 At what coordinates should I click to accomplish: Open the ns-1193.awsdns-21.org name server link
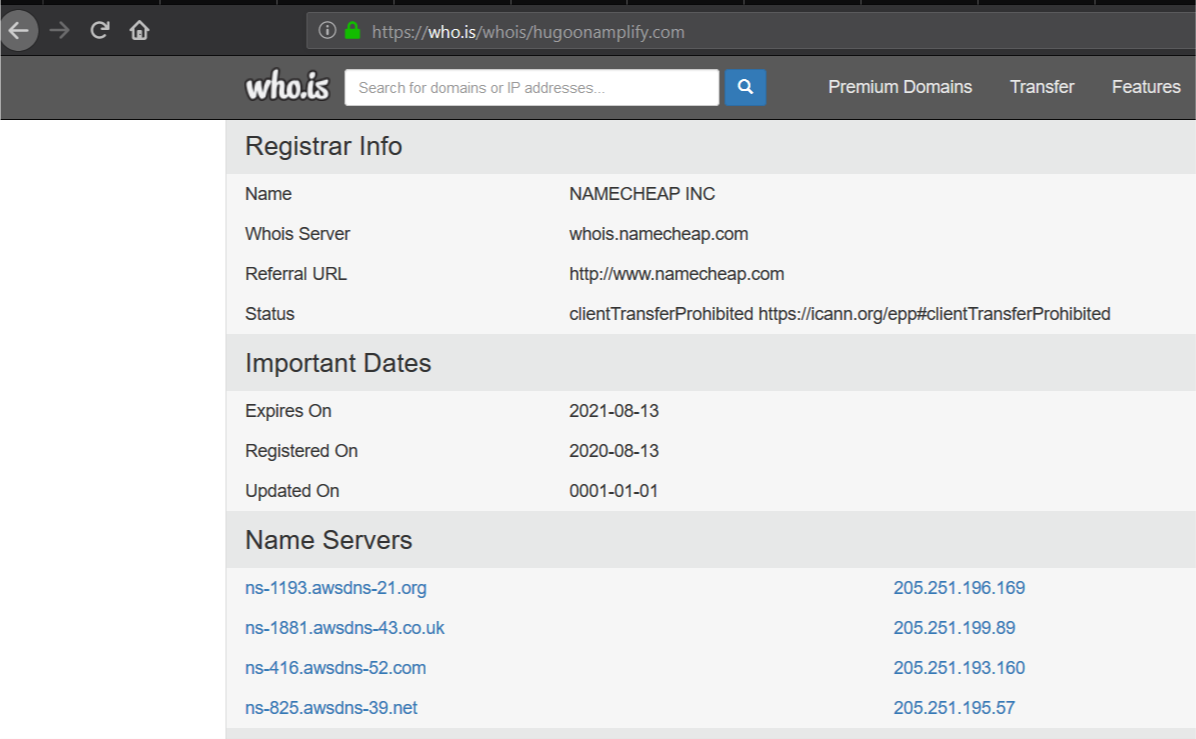click(336, 588)
